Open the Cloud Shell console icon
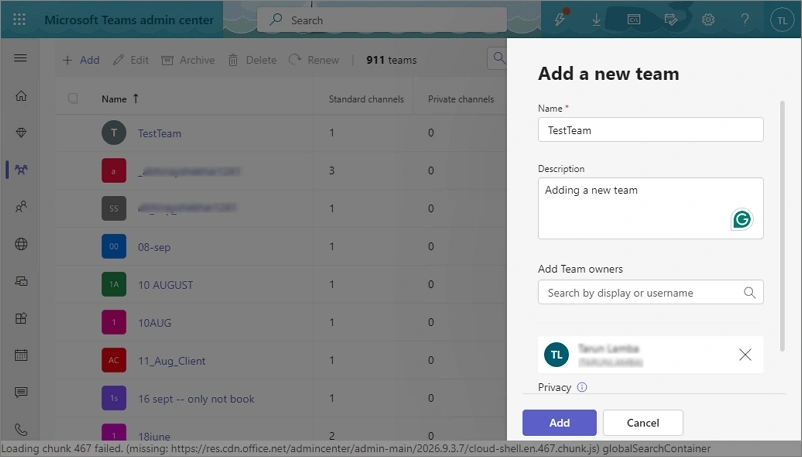Screen dimensions: 802x457 click(634, 19)
